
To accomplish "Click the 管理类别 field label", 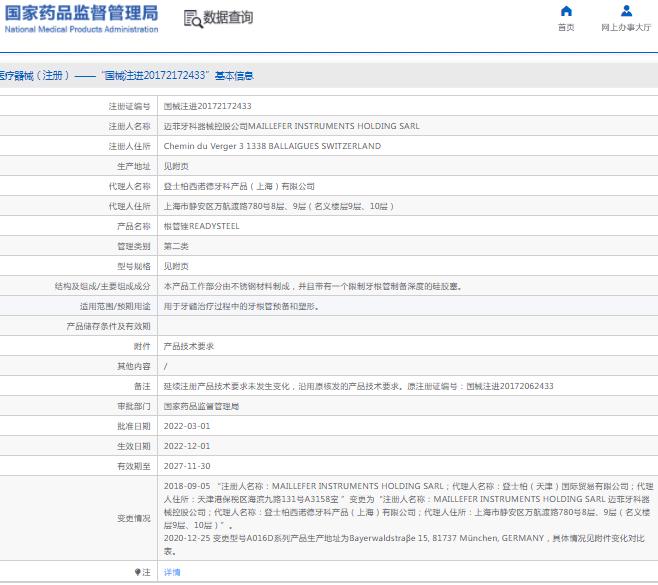I will [x=133, y=246].
